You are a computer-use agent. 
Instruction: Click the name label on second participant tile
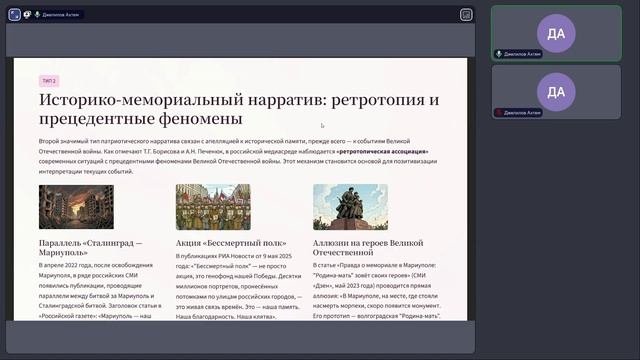522,113
